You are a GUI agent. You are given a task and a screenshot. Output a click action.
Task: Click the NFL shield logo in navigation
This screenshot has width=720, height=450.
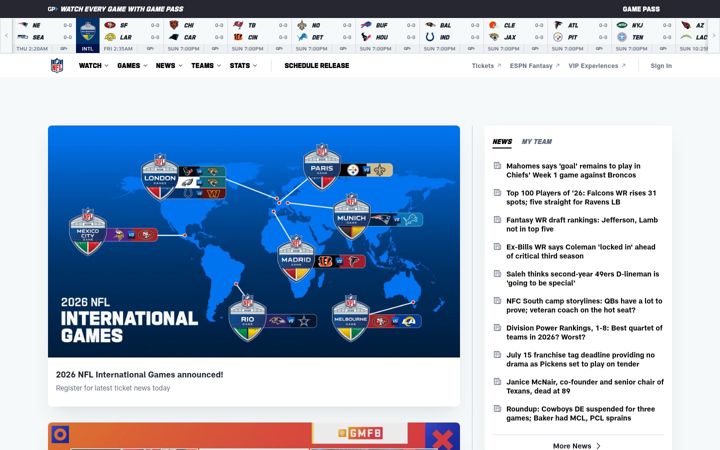pyautogui.click(x=57, y=66)
